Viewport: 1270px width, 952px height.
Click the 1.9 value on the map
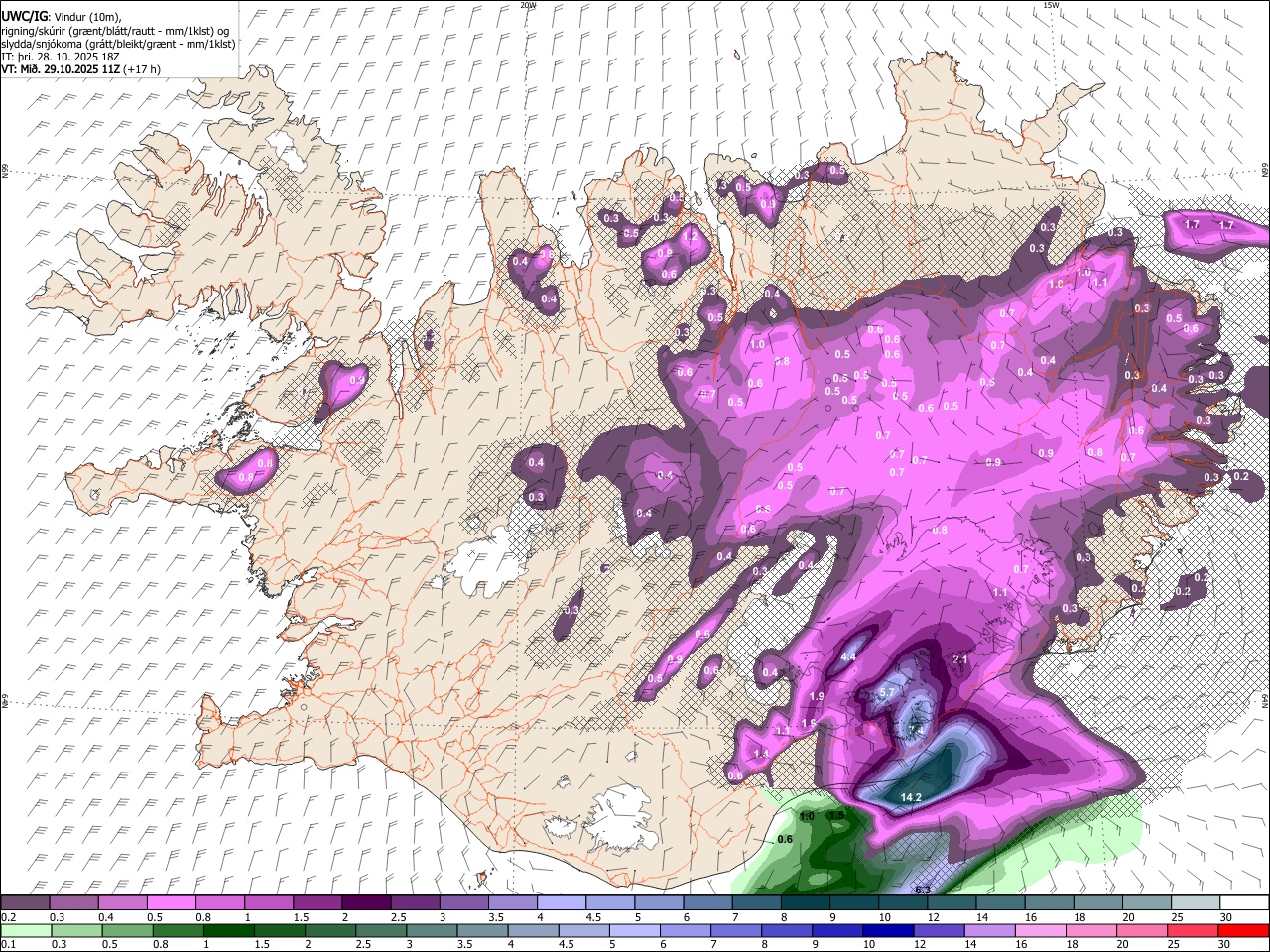click(817, 696)
